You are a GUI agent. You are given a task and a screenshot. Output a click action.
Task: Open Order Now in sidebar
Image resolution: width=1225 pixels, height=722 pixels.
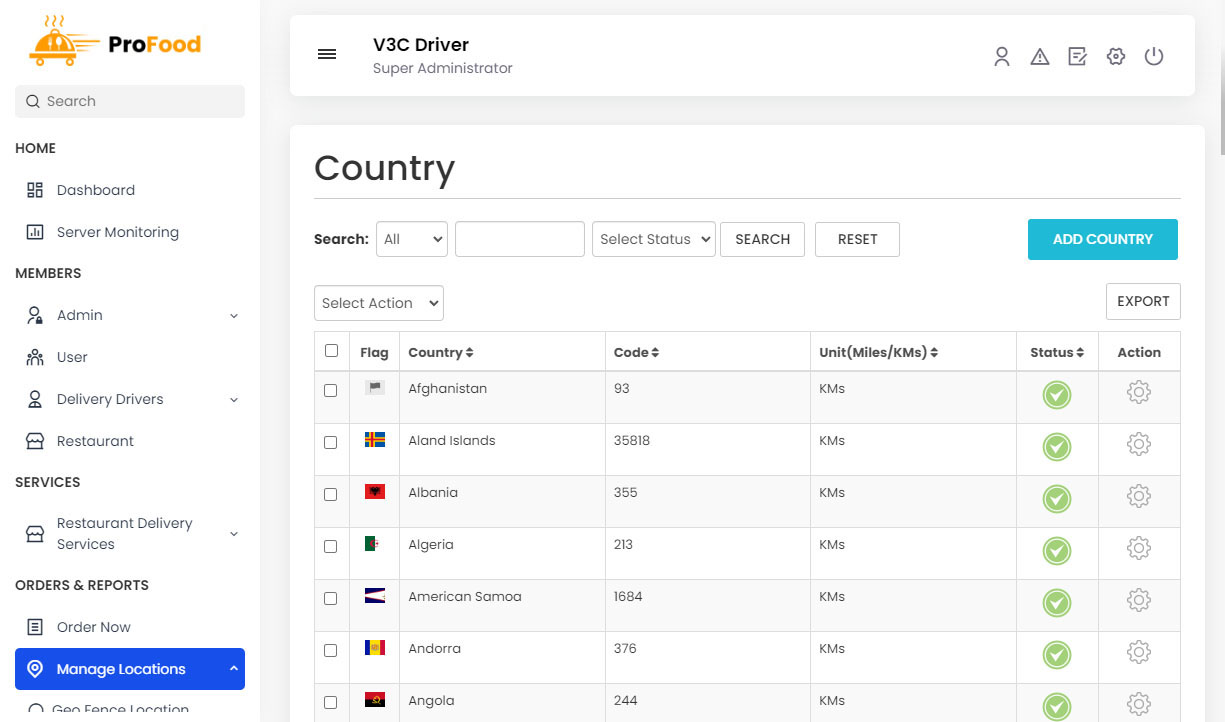coord(93,627)
